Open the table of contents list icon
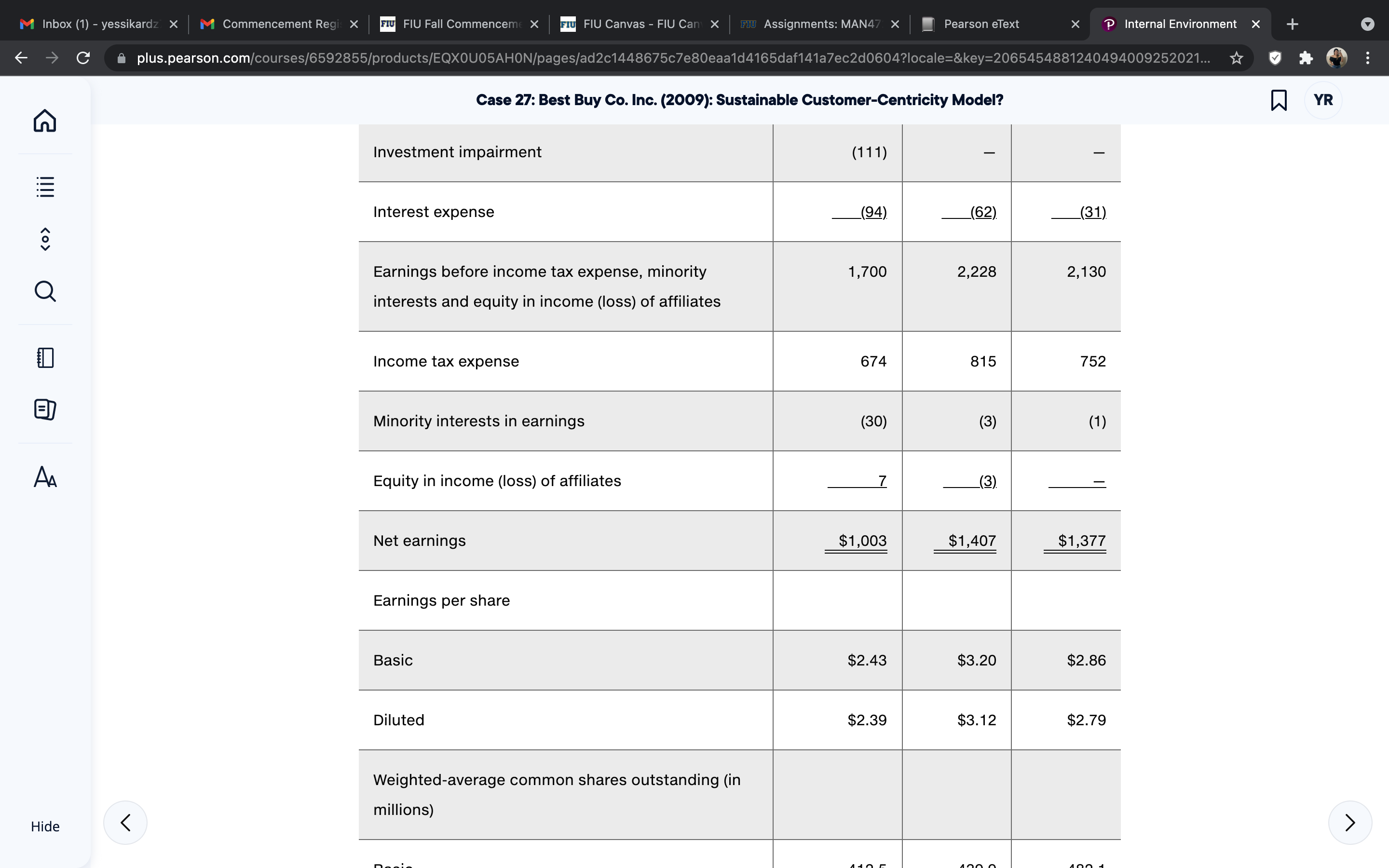 point(45,187)
